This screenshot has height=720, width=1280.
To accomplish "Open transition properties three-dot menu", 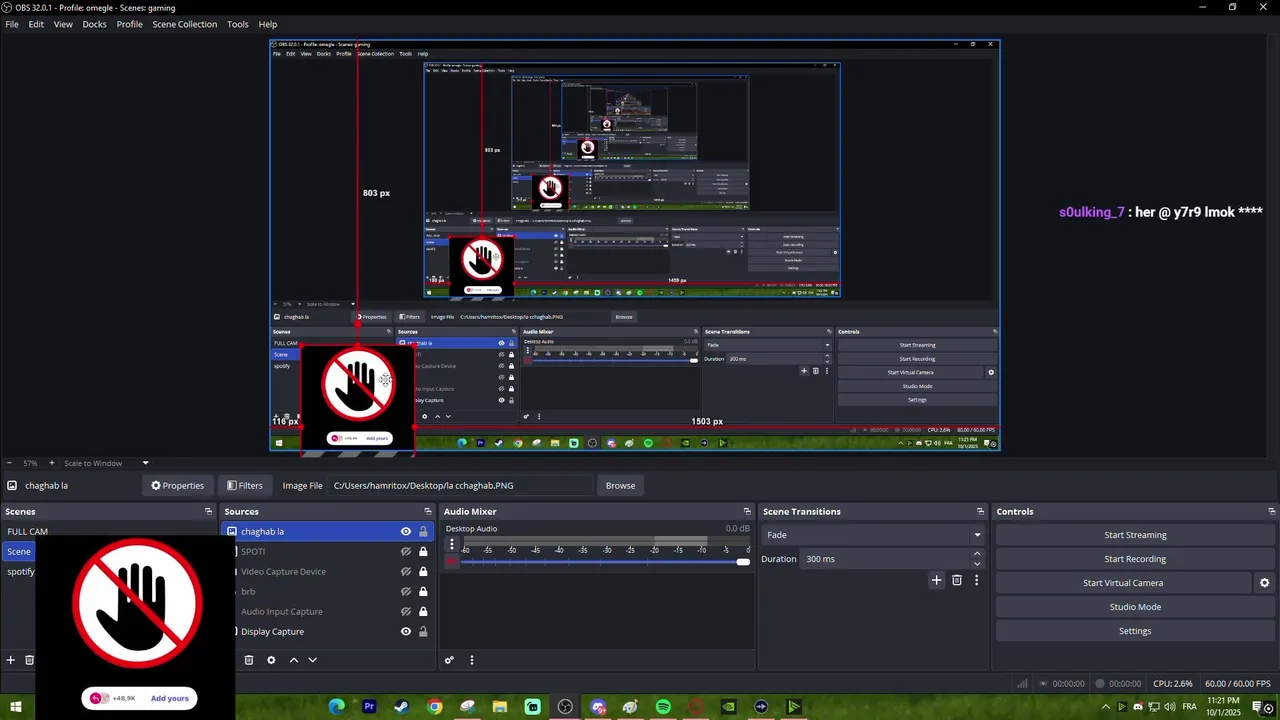I will pos(976,580).
